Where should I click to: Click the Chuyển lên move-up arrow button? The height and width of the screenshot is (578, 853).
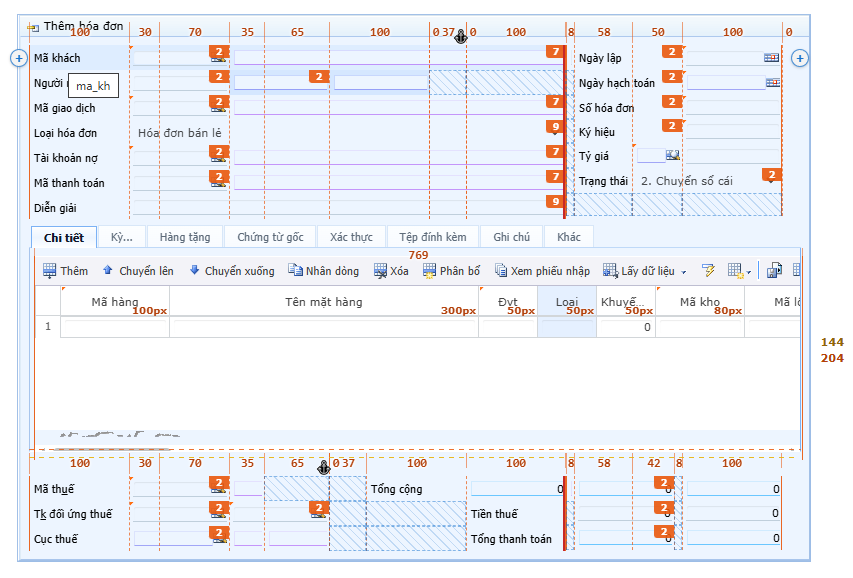pyautogui.click(x=138, y=270)
